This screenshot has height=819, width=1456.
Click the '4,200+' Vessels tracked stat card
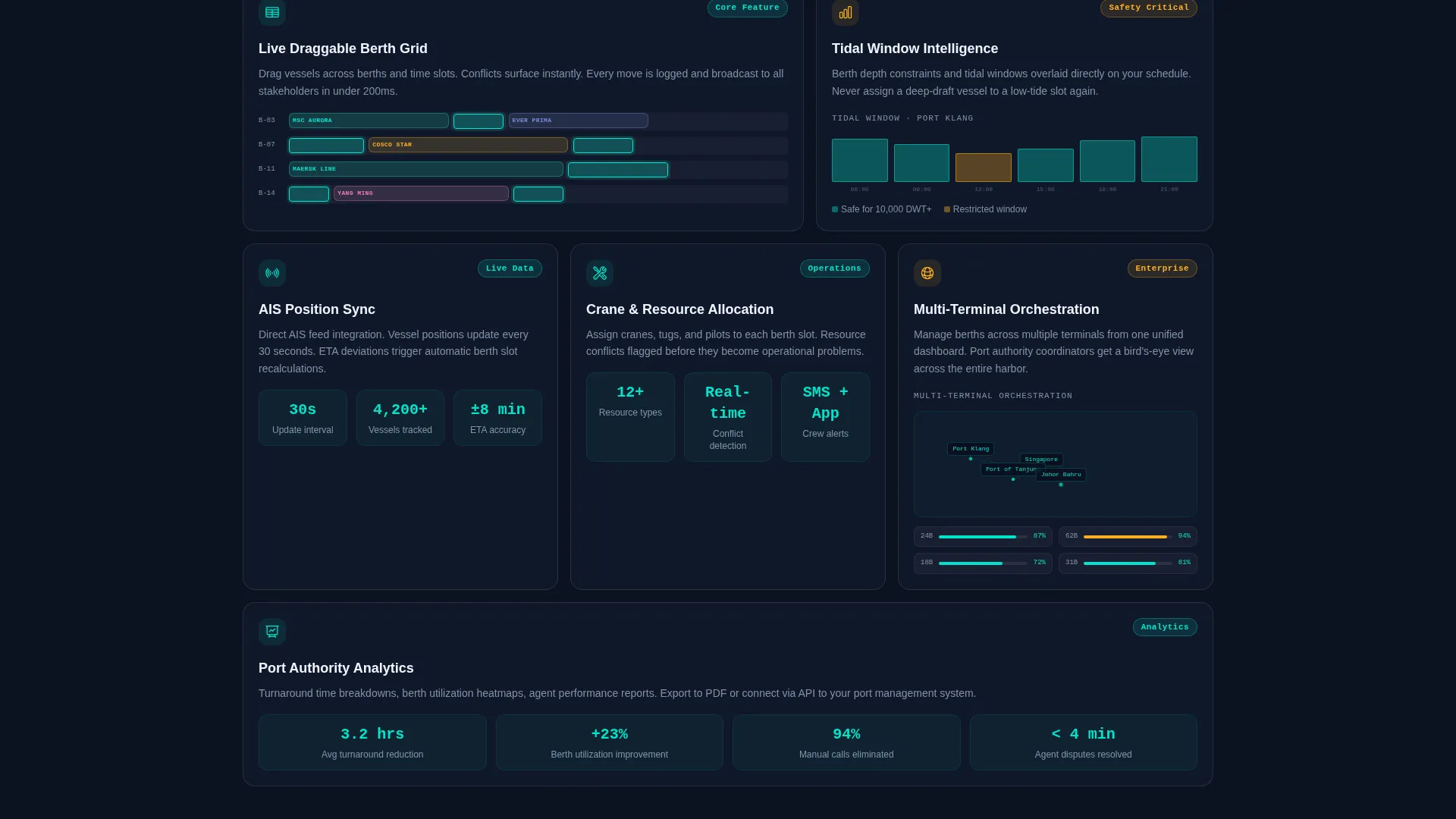(x=400, y=418)
